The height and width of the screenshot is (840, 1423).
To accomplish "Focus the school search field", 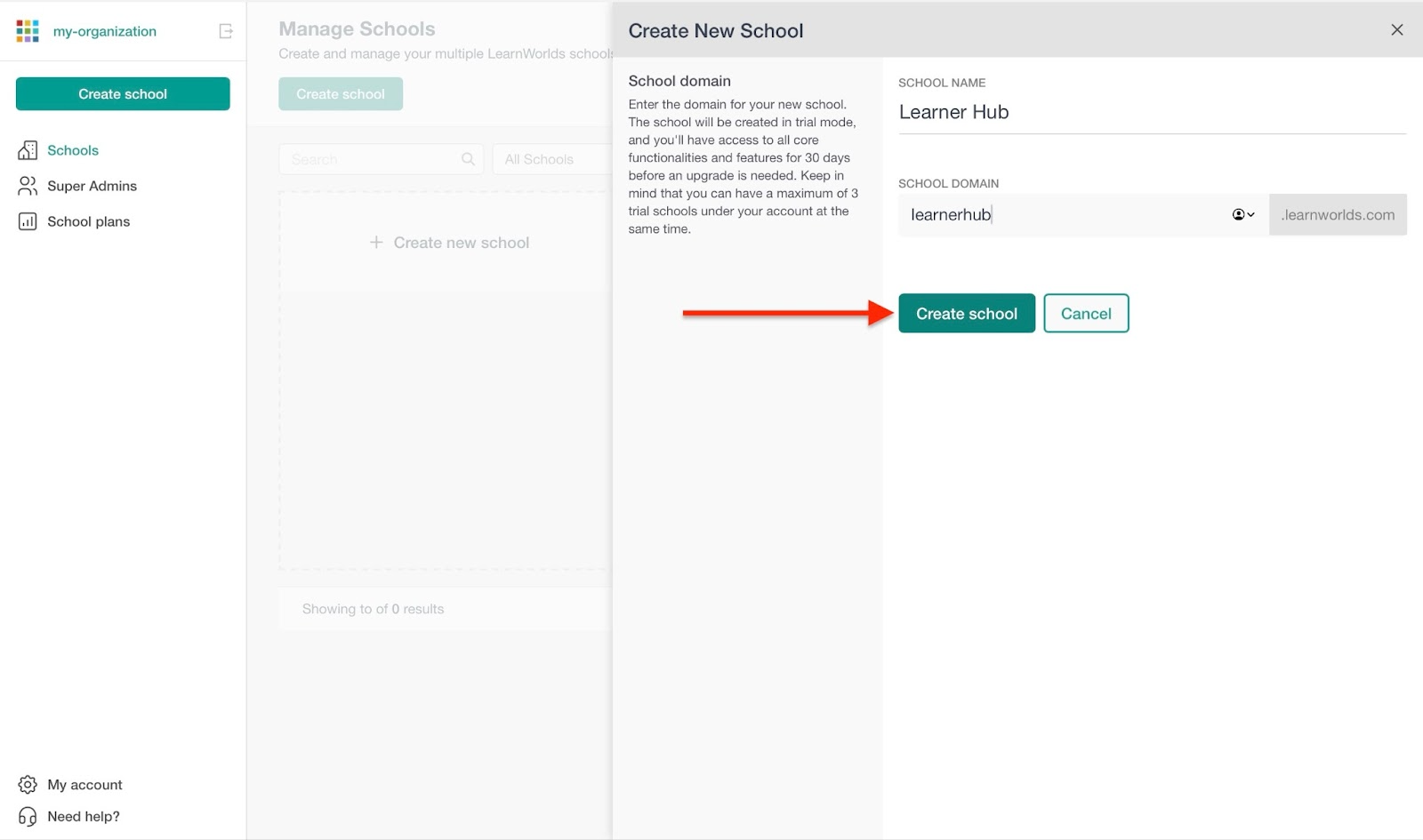I will (x=381, y=159).
